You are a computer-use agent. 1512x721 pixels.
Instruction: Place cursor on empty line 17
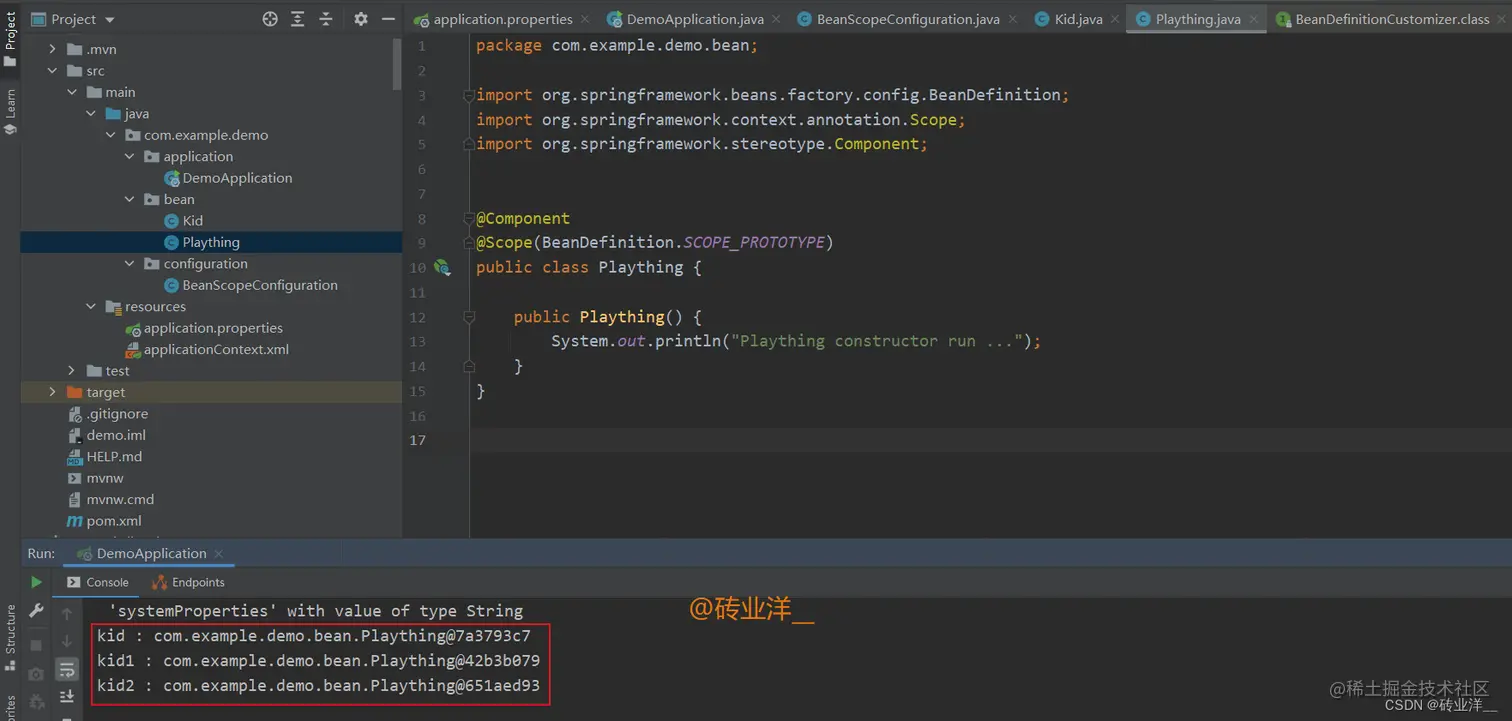click(x=990, y=440)
